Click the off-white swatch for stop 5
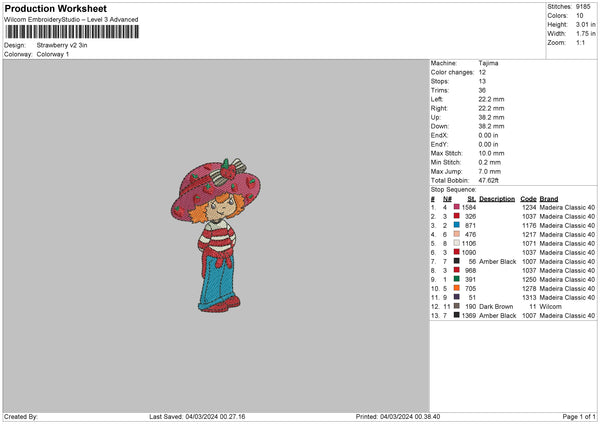This screenshot has height=424, width=600. point(456,242)
